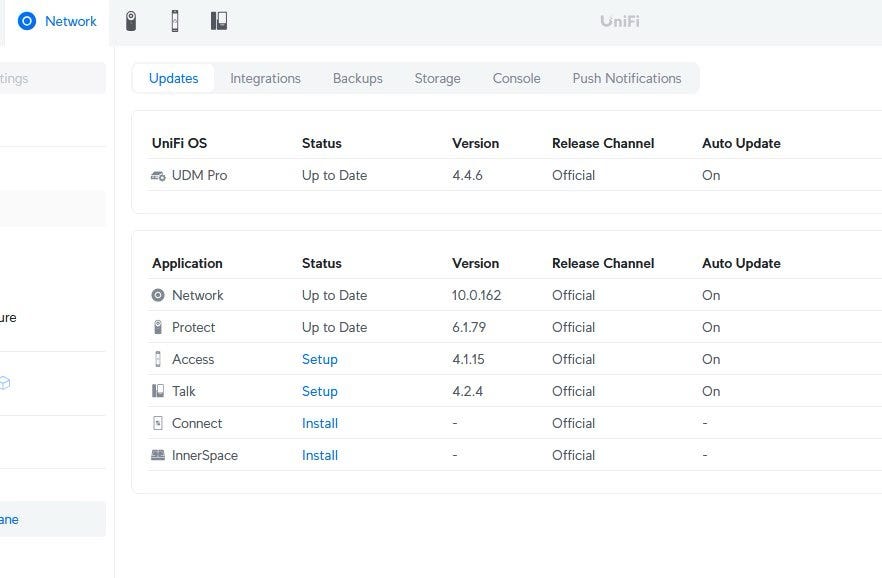Open the Talk app icon in top bar
The height and width of the screenshot is (578, 882).
click(x=219, y=21)
